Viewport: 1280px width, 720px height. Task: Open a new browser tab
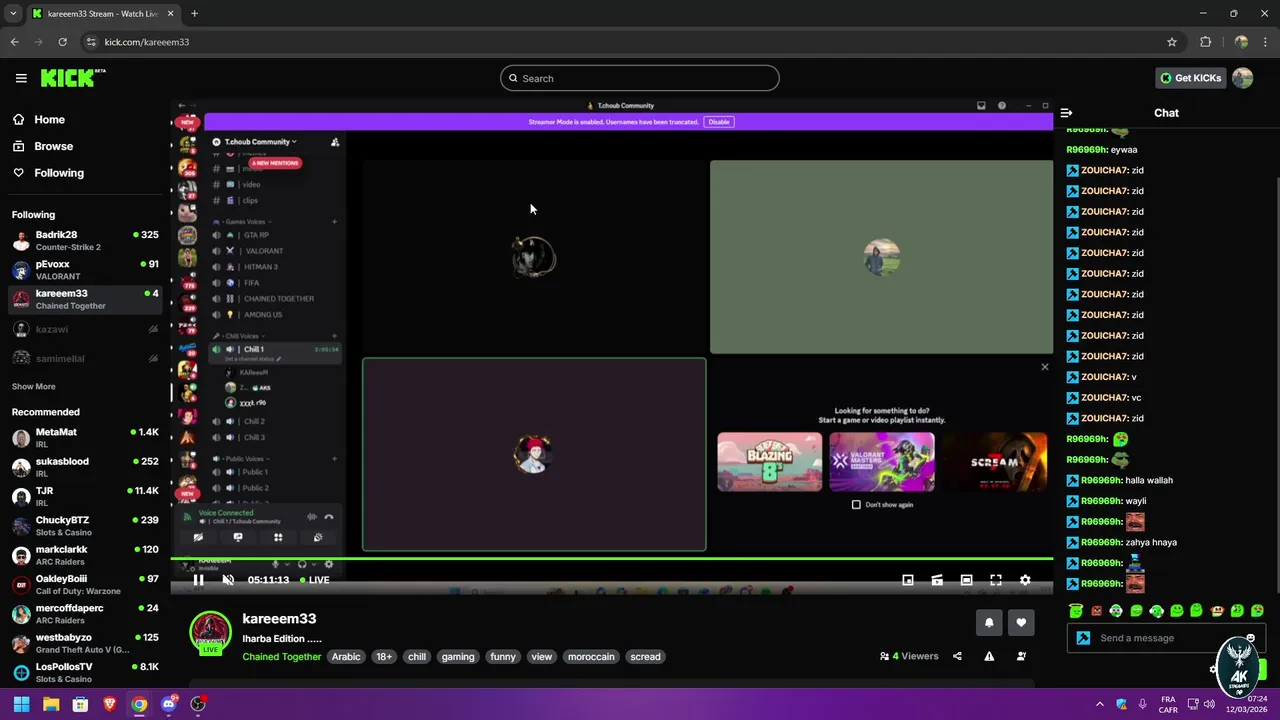point(194,14)
